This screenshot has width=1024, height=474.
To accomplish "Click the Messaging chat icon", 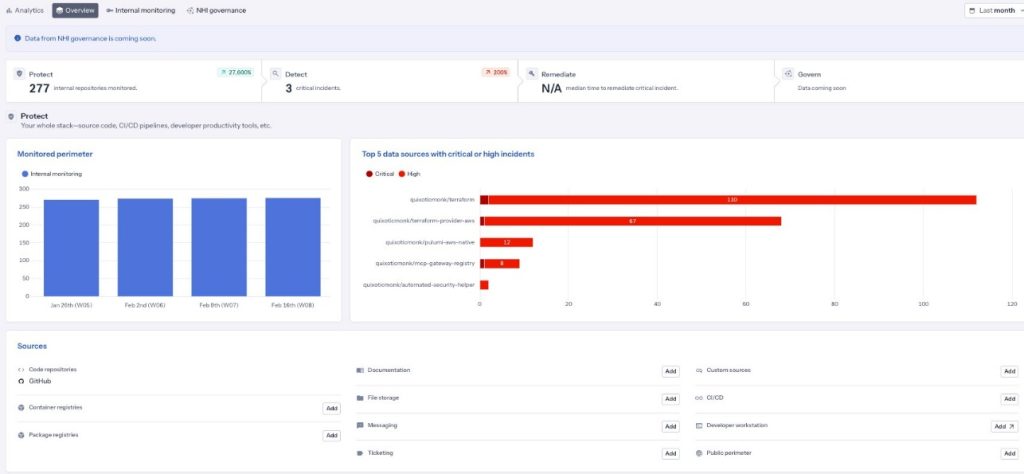I will pyautogui.click(x=360, y=425).
